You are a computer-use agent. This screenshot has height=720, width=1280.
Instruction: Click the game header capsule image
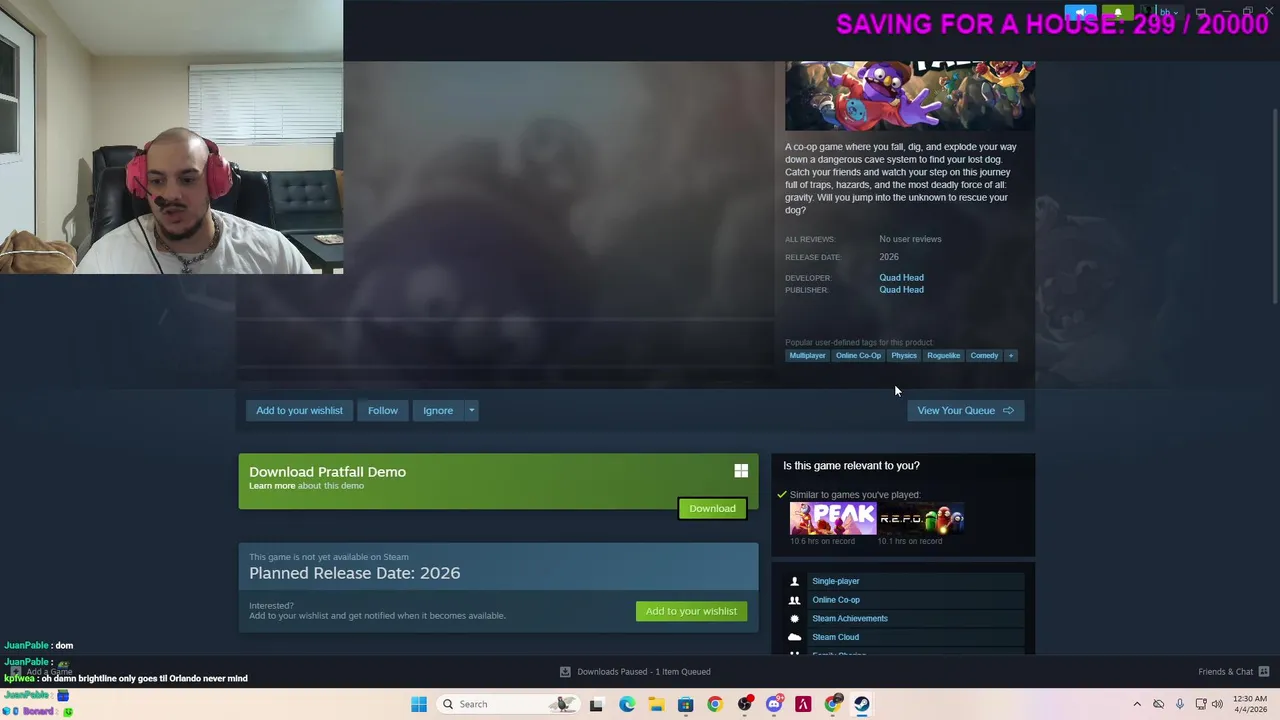pyautogui.click(x=910, y=96)
